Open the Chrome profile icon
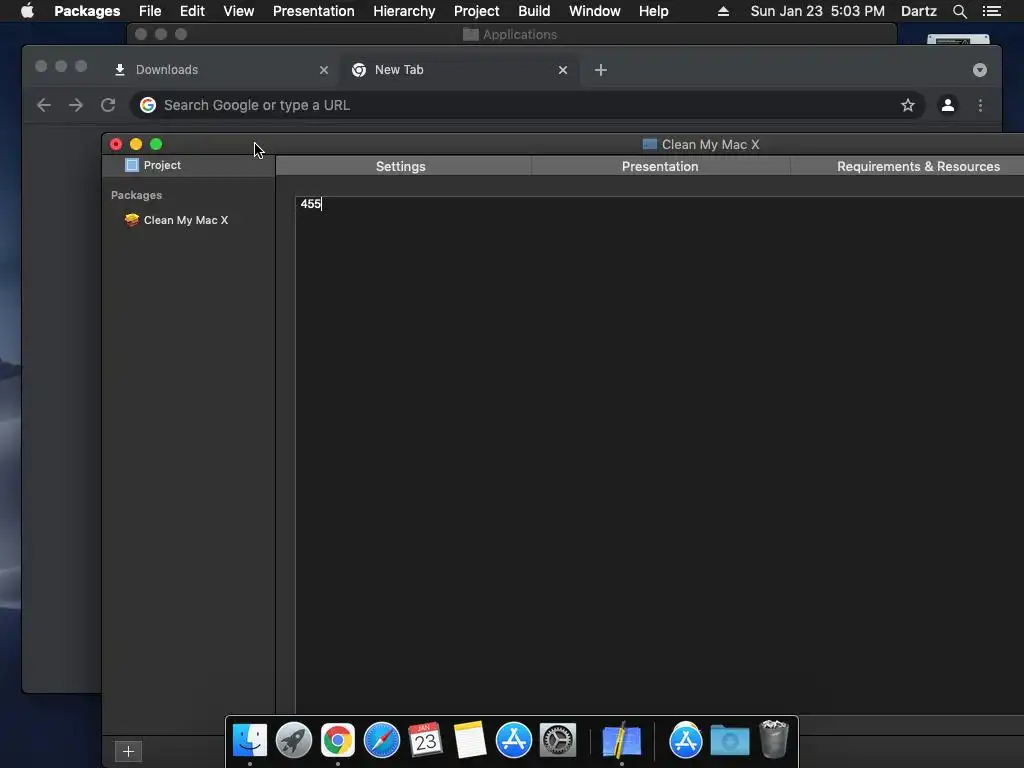Viewport: 1024px width, 768px height. click(x=948, y=105)
